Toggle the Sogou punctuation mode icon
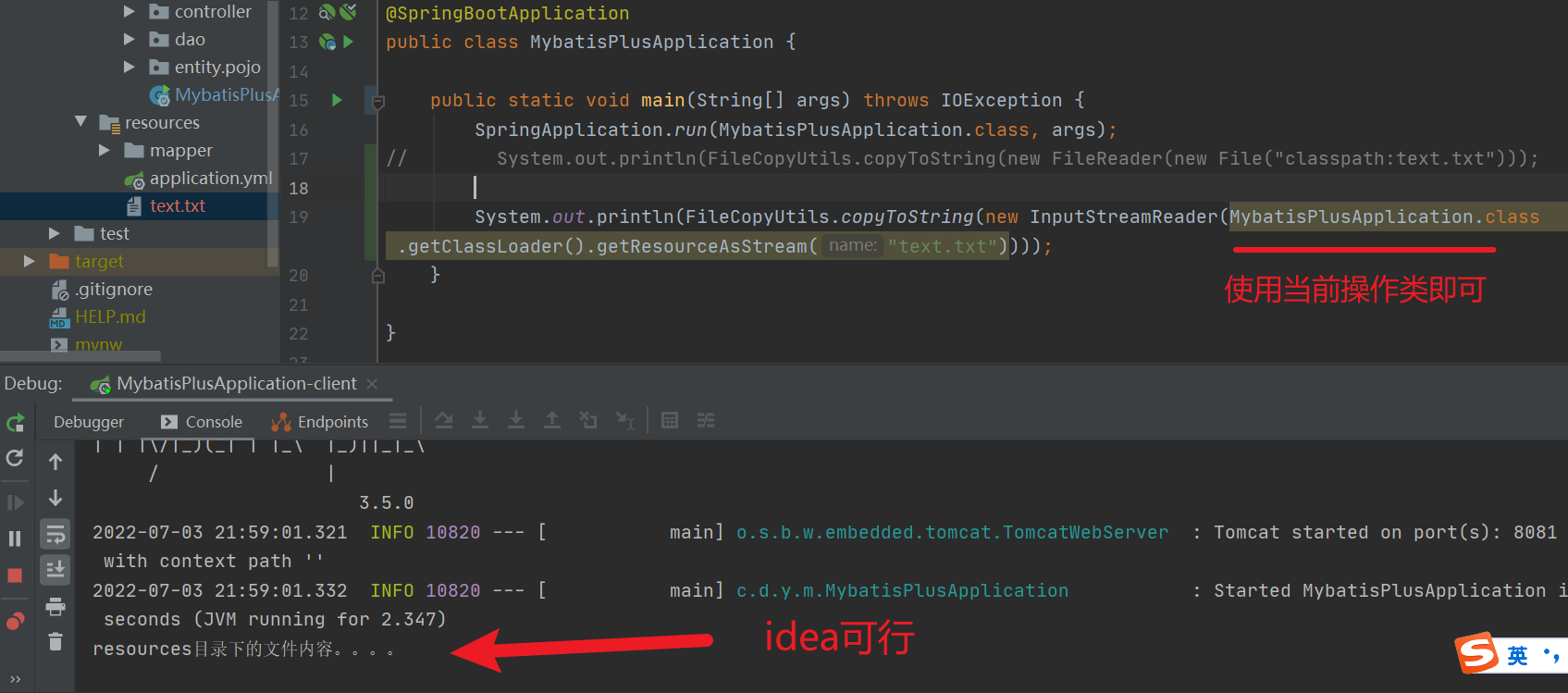This screenshot has height=693, width=1568. point(1551,656)
